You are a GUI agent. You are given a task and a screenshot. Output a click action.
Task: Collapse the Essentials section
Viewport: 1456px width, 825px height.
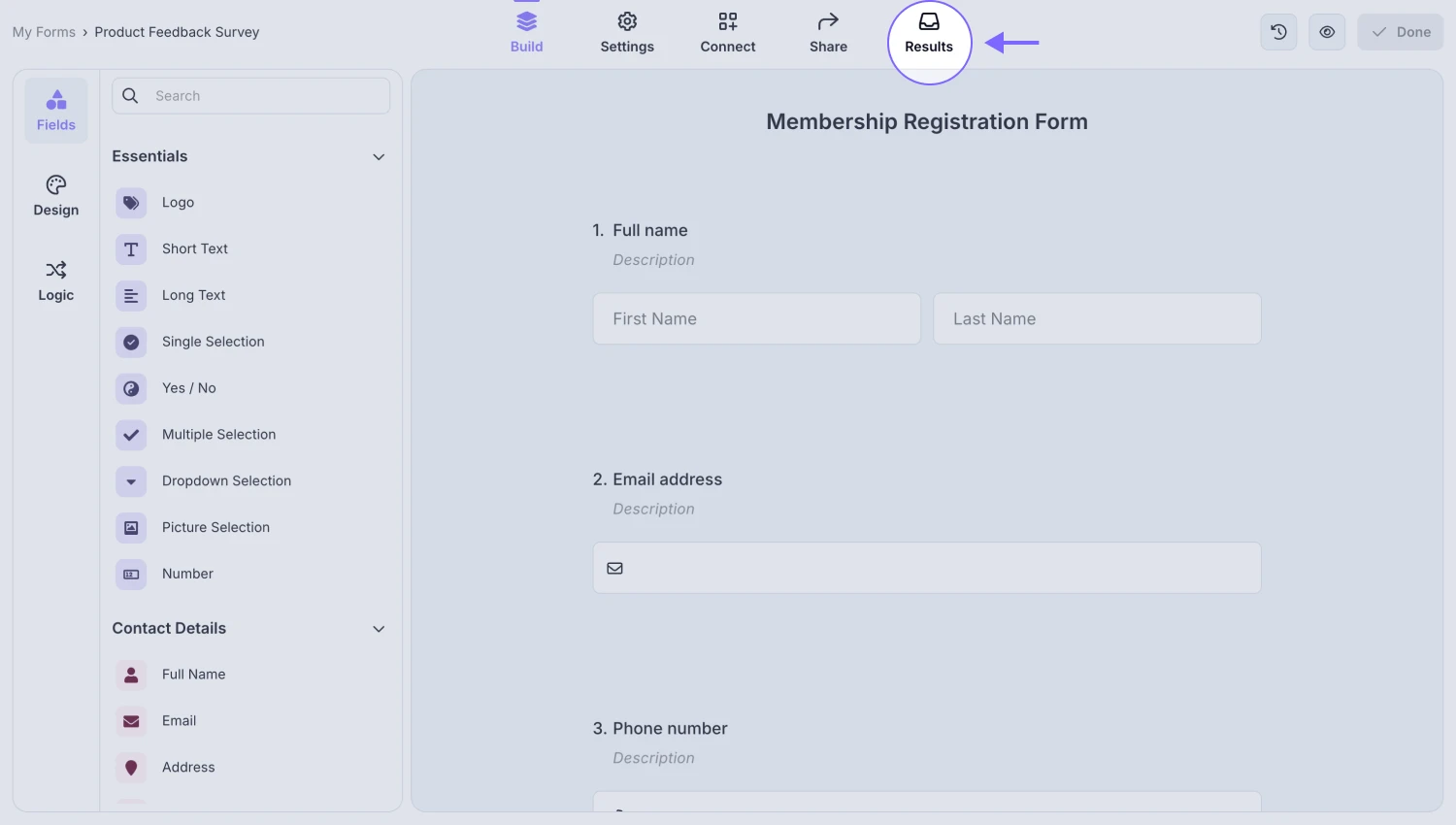coord(379,156)
